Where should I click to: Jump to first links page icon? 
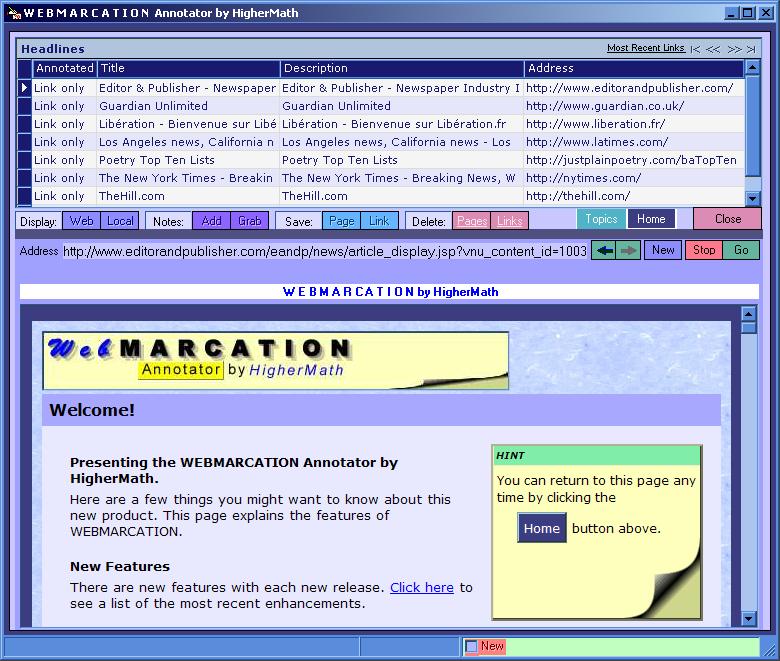pos(695,49)
